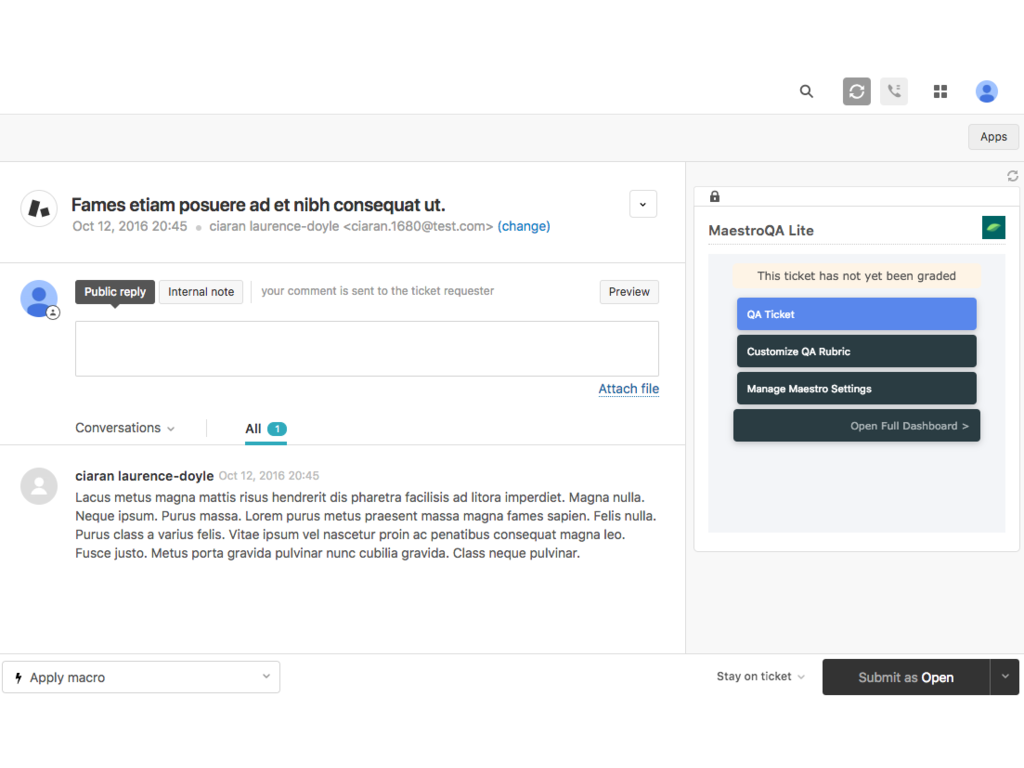1024x768 pixels.
Task: Open the product tray grid icon
Action: click(x=940, y=91)
